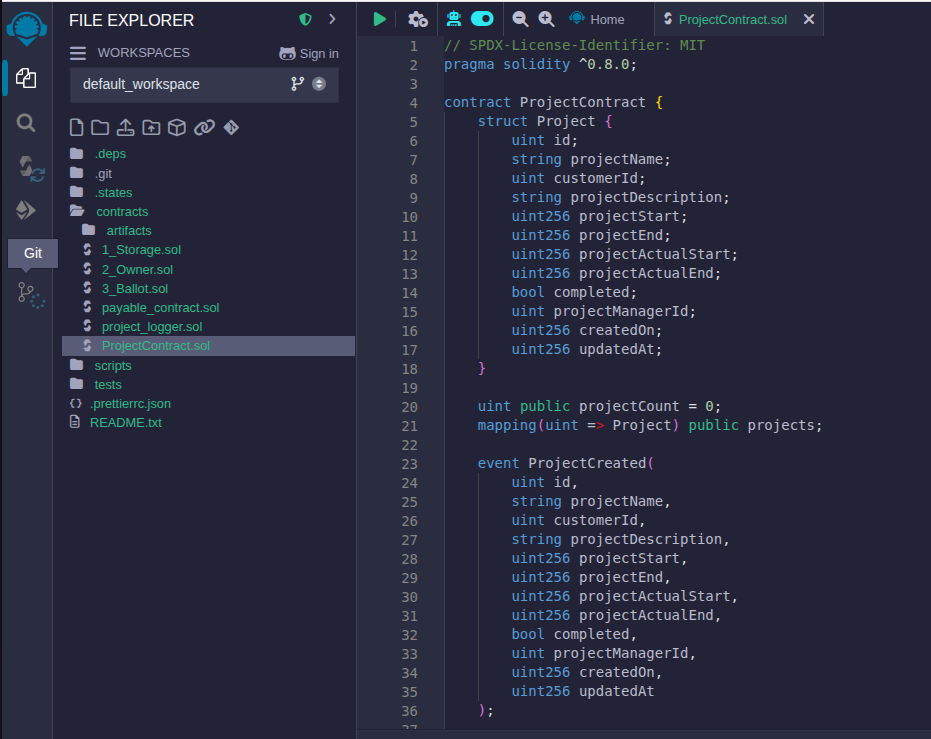
Task: Toggle the AI copilot switch
Action: point(482,19)
